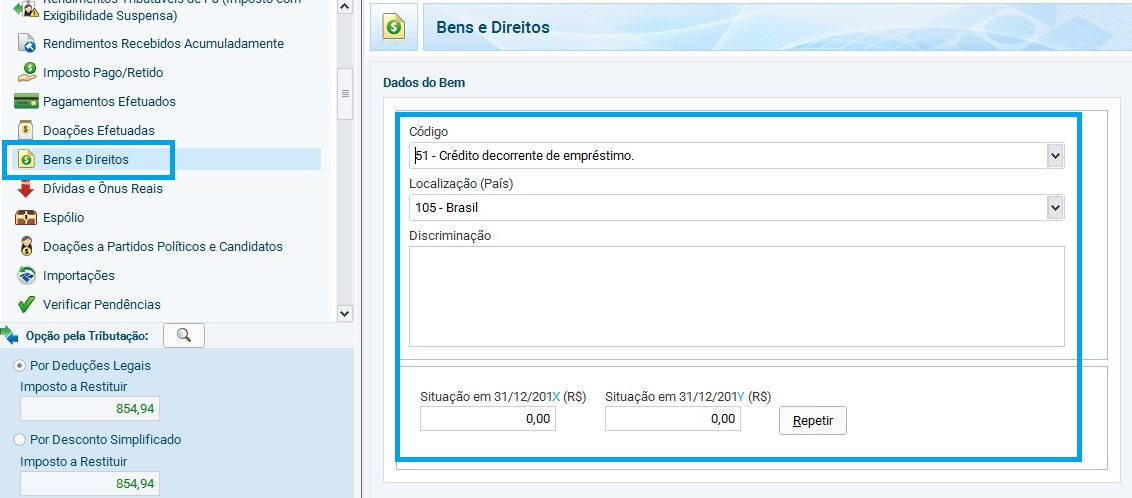Open Doações Efetuadas section
The height and width of the screenshot is (498, 1132).
pos(99,131)
